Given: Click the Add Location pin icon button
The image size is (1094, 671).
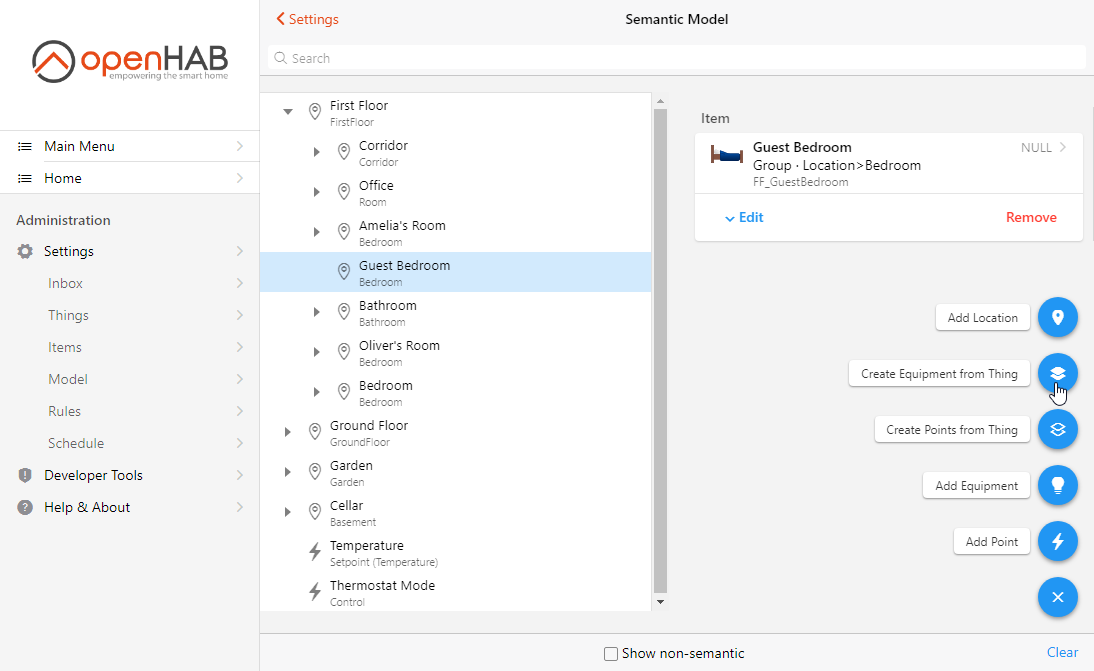Looking at the screenshot, I should 1057,318.
